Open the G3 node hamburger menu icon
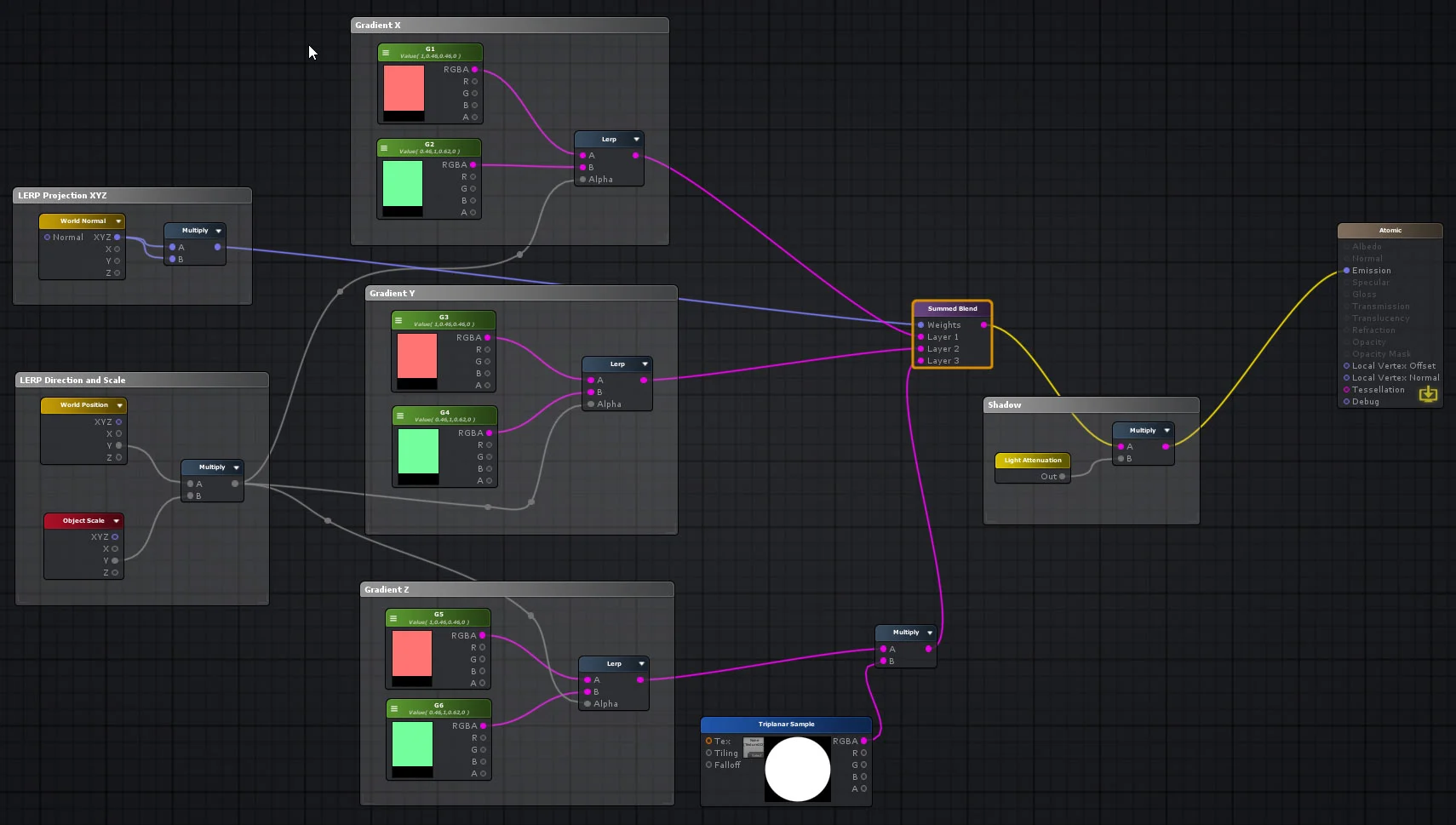This screenshot has height=825, width=1456. coord(398,321)
